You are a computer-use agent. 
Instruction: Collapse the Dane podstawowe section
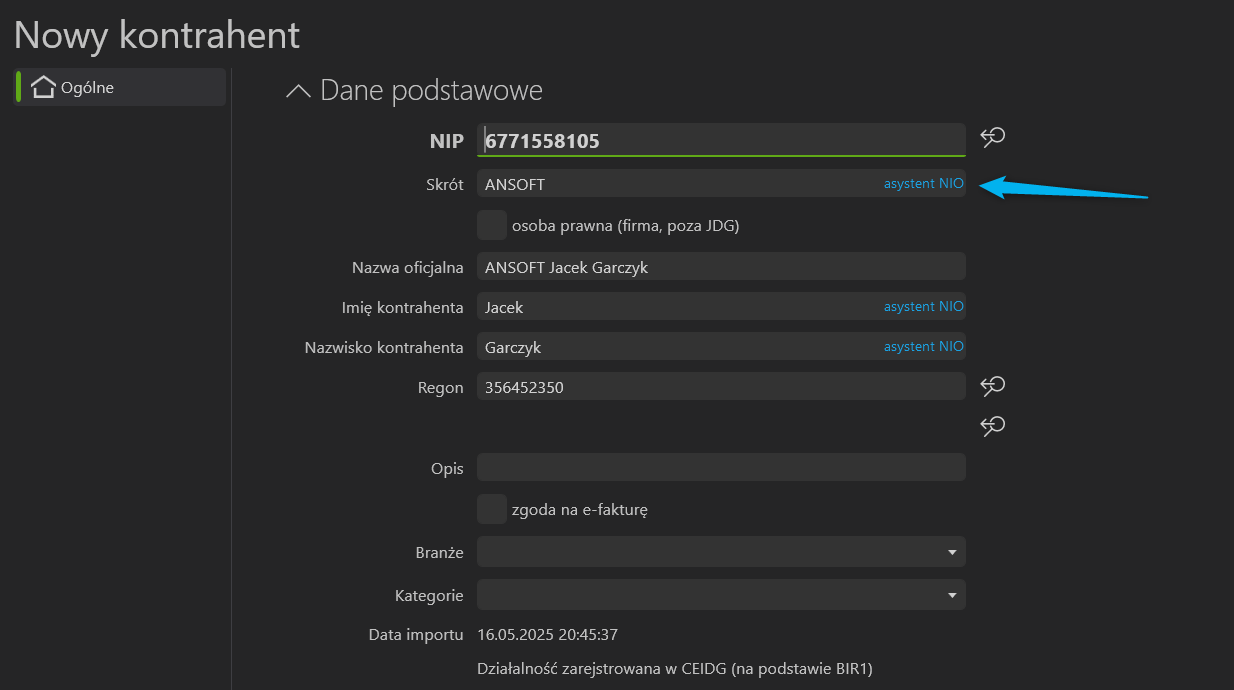tap(298, 91)
